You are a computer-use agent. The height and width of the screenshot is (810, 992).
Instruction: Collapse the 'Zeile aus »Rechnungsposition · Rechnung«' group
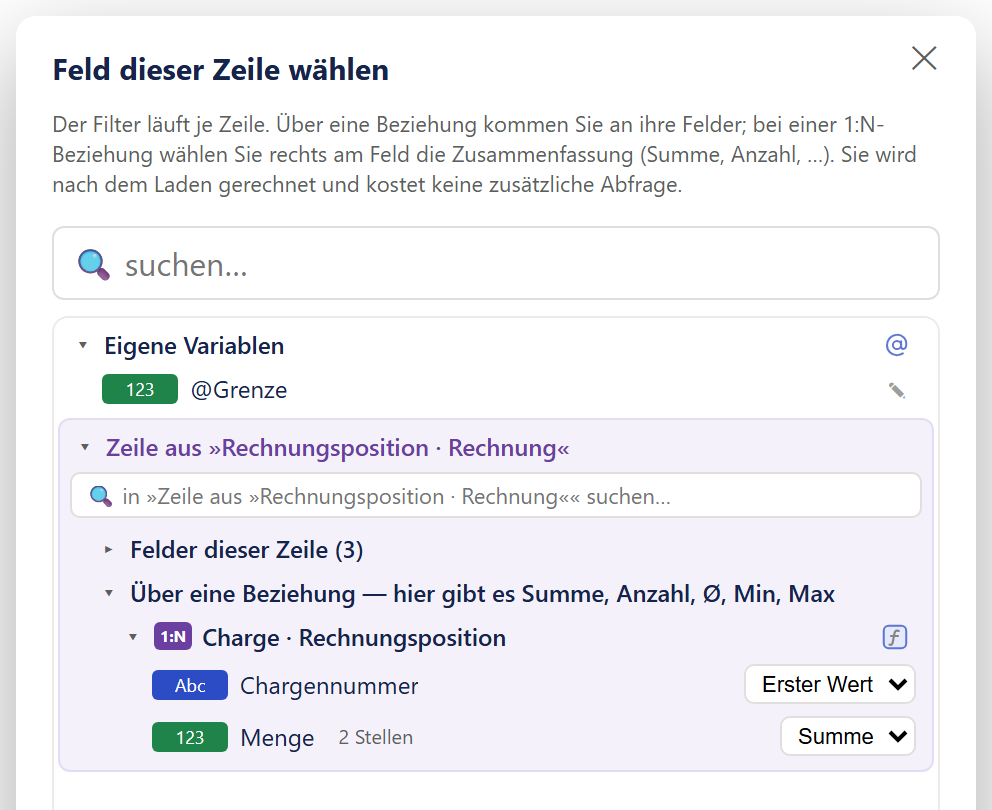[85, 447]
